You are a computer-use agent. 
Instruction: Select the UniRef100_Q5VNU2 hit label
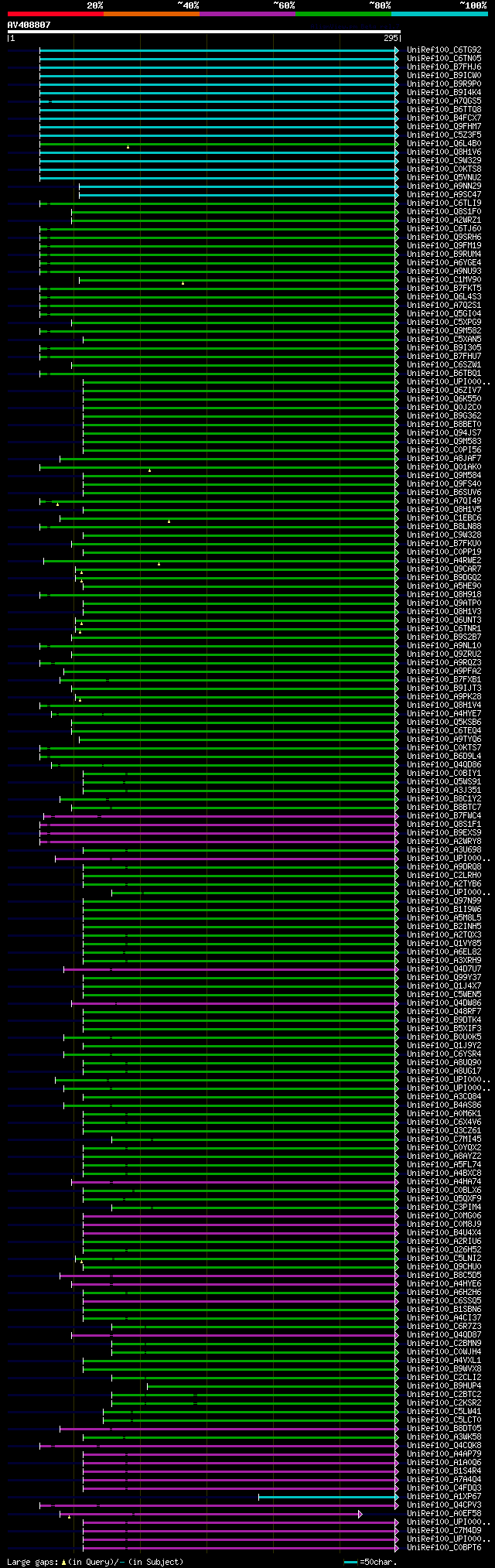(444, 178)
